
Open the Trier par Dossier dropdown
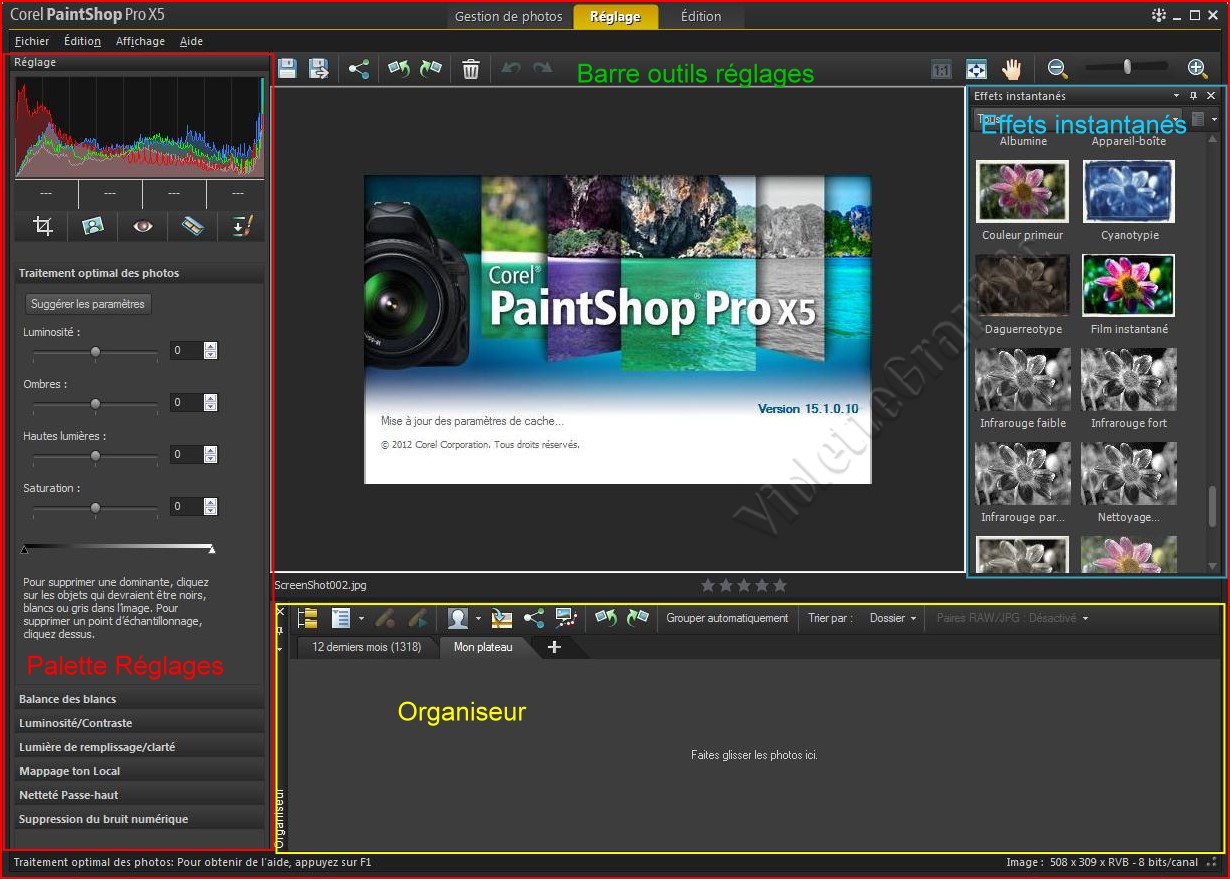click(893, 618)
